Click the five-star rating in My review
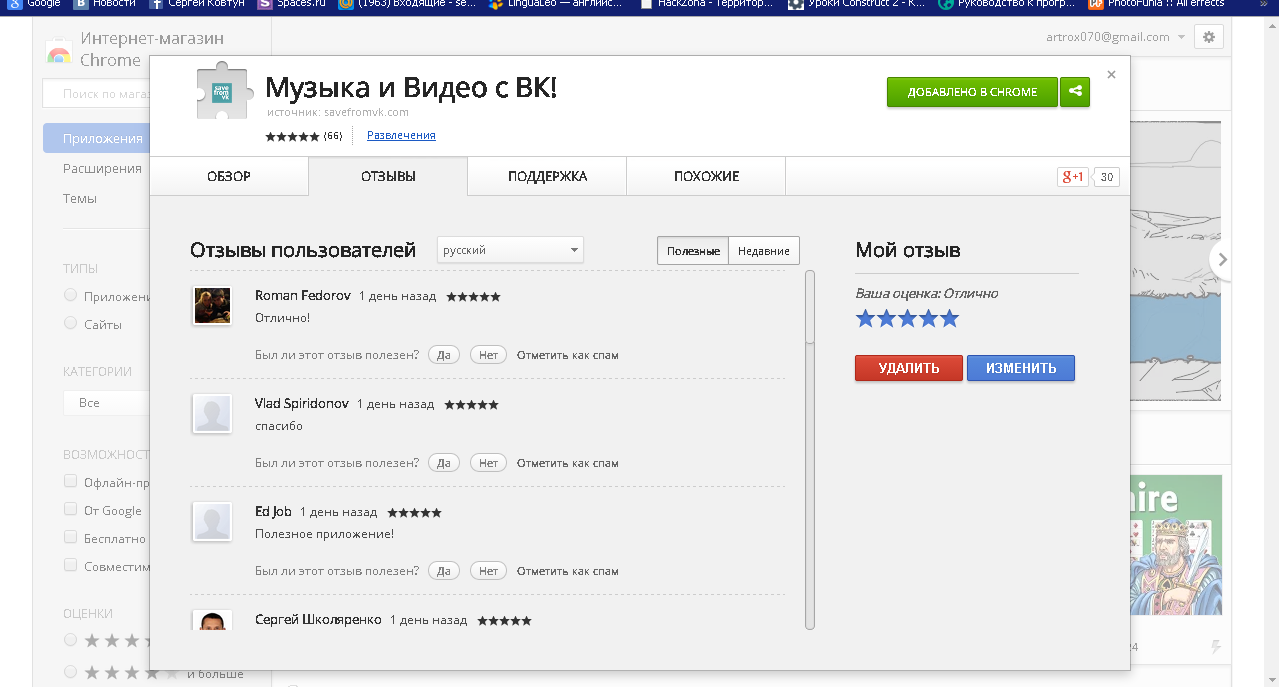This screenshot has height=687, width=1279. [907, 319]
